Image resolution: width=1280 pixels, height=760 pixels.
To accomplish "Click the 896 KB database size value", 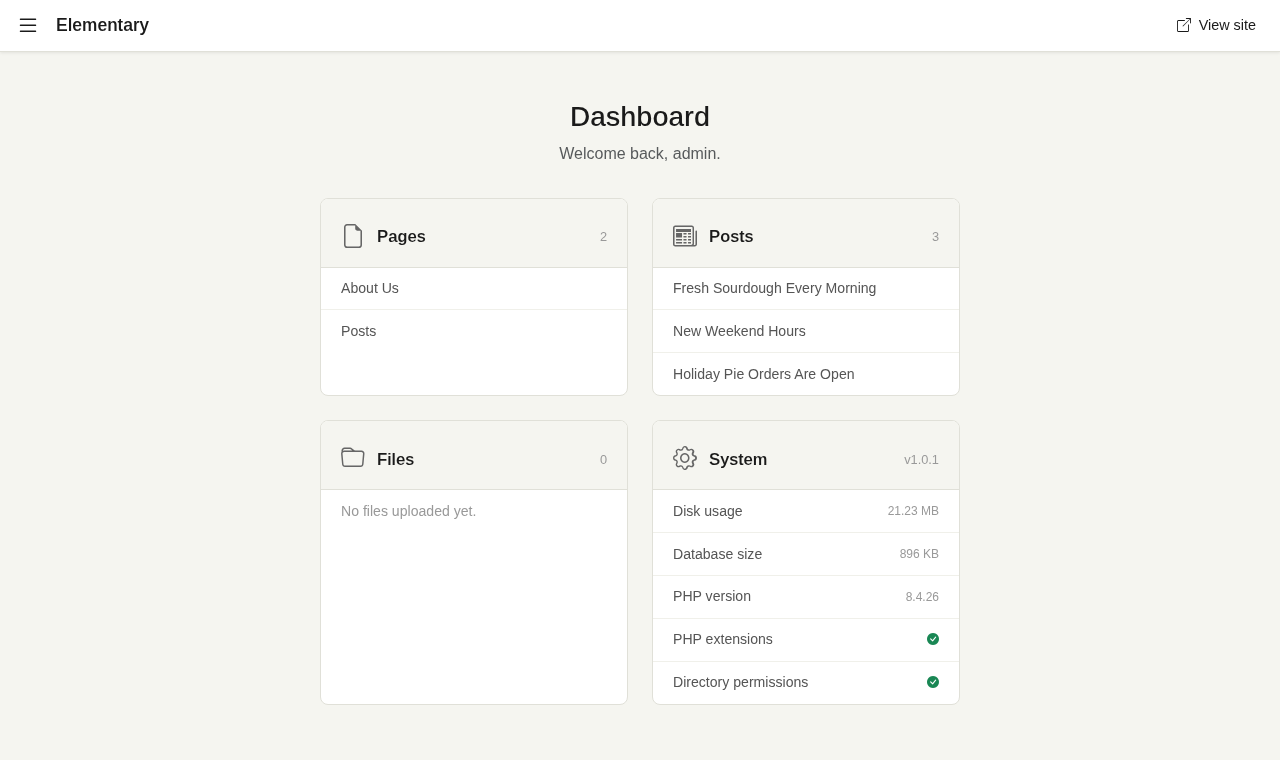I will [919, 554].
